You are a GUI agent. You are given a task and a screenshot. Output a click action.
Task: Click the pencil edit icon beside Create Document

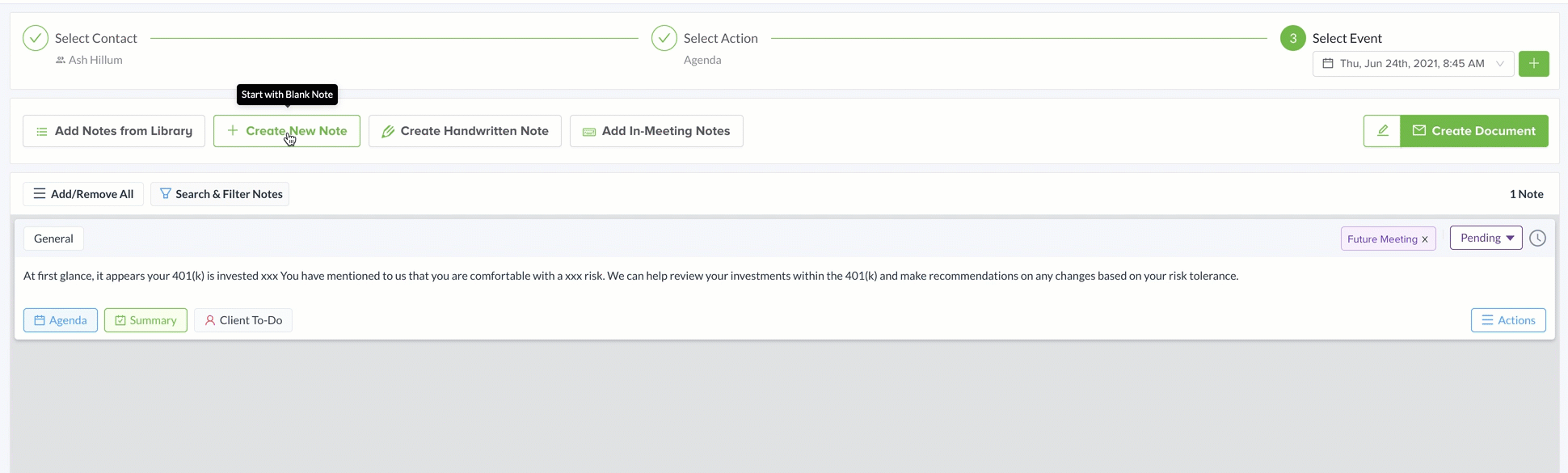(1382, 131)
